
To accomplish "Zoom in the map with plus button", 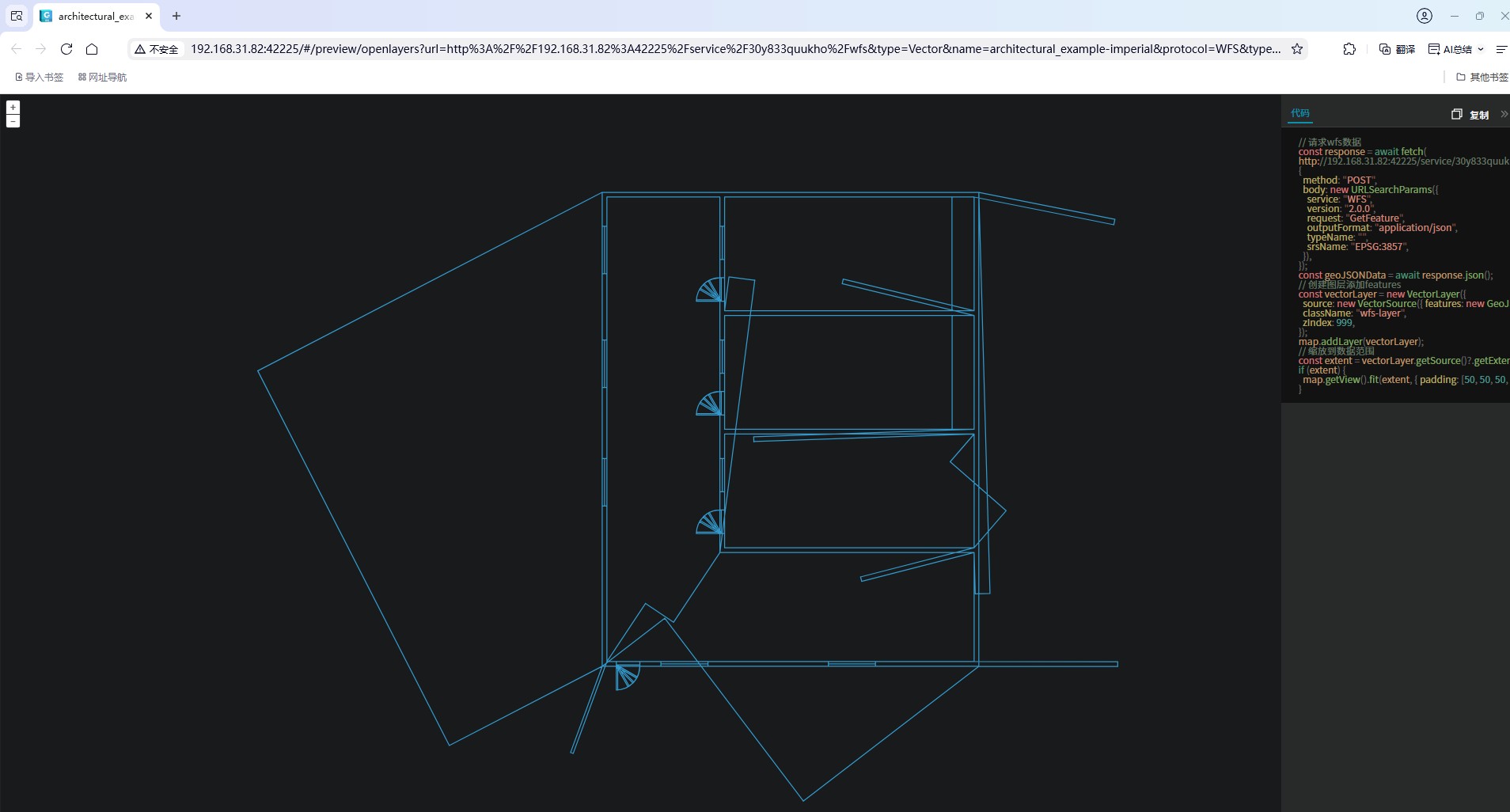I will [x=13, y=108].
